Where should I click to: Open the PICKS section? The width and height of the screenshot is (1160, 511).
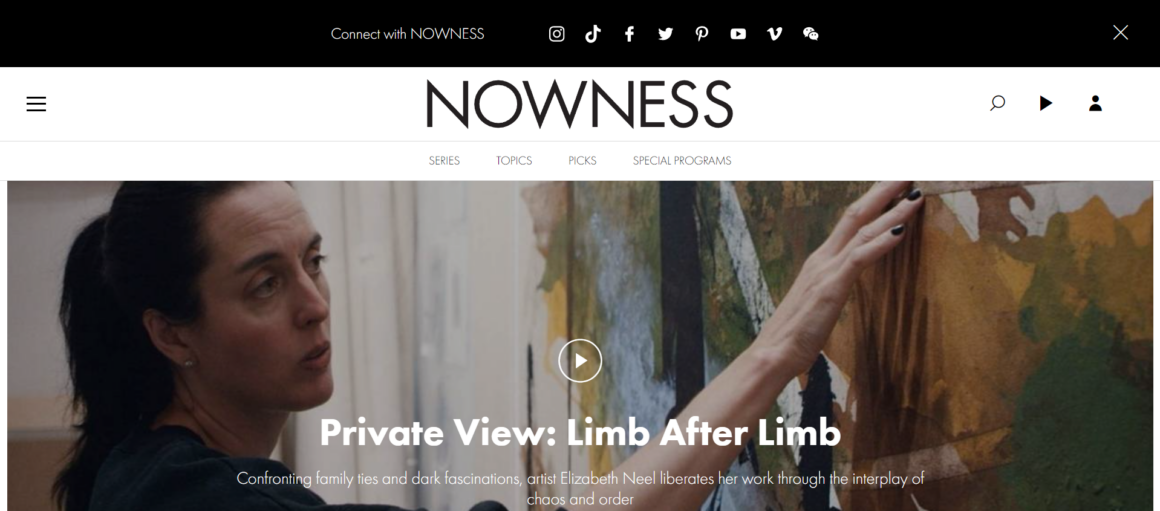tap(582, 160)
